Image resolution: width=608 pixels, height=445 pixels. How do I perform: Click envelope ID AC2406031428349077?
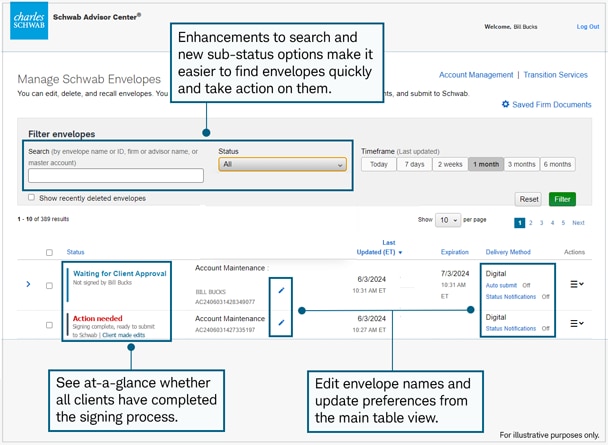tap(225, 302)
